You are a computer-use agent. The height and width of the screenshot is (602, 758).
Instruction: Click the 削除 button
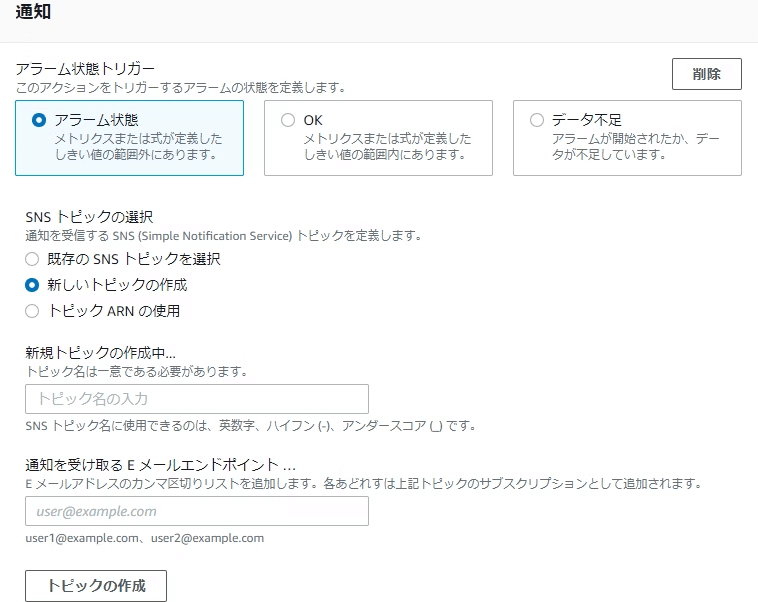click(706, 74)
